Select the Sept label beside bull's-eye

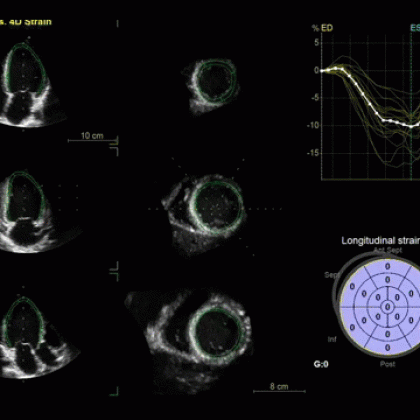pyautogui.click(x=332, y=275)
